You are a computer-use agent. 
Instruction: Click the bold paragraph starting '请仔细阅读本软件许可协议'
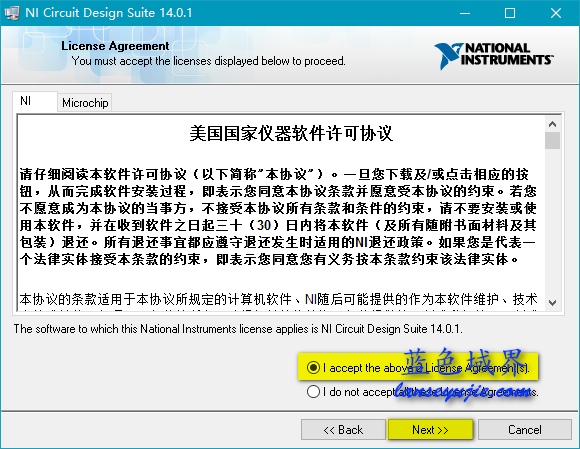(278, 217)
